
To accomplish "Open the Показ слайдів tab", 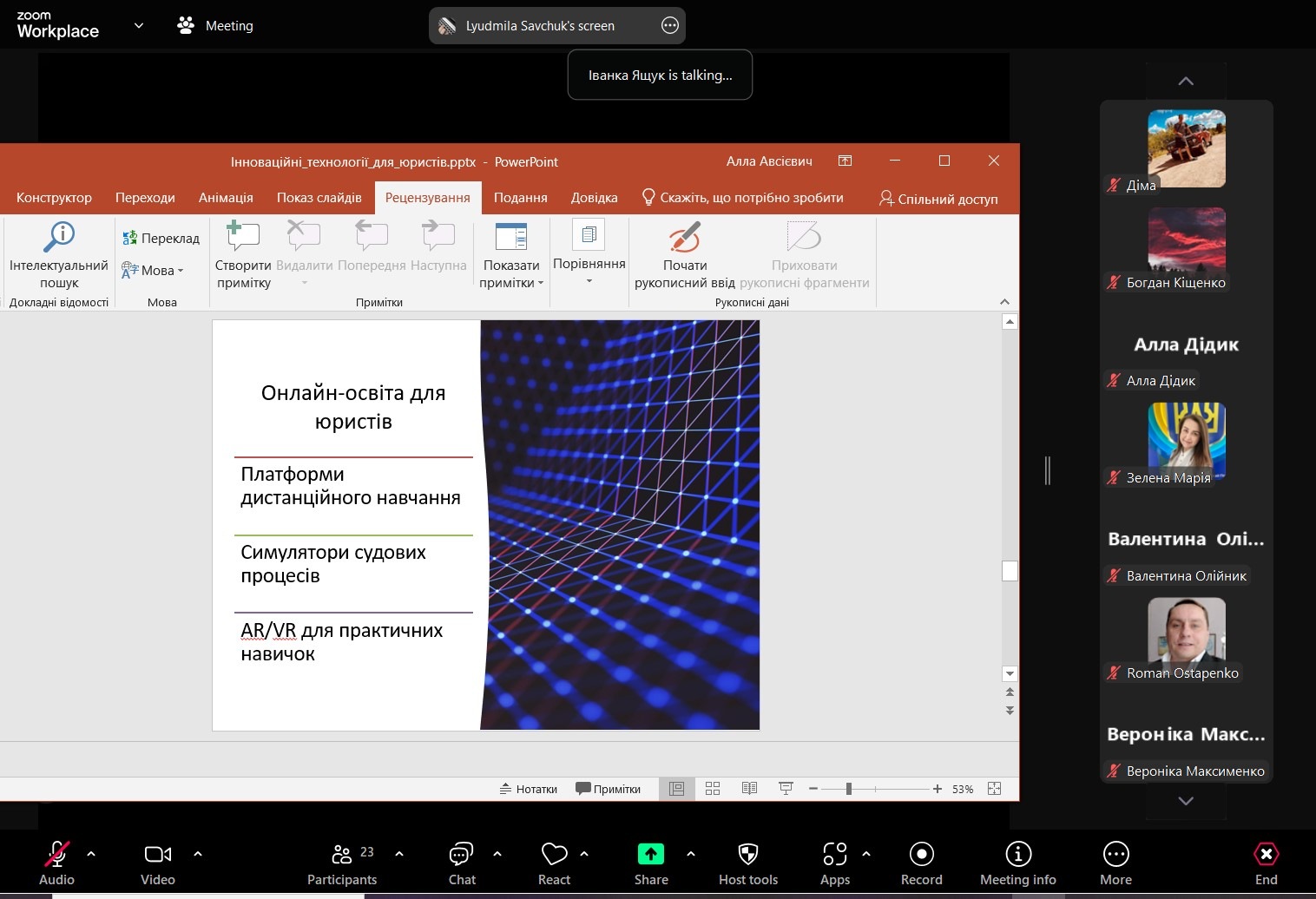I will point(319,198).
